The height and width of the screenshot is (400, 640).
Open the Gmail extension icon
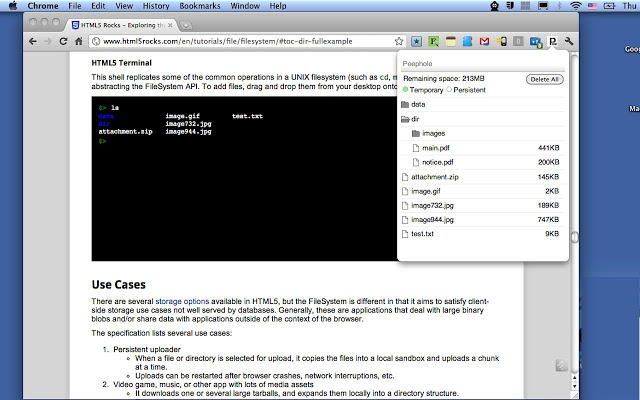(484, 41)
